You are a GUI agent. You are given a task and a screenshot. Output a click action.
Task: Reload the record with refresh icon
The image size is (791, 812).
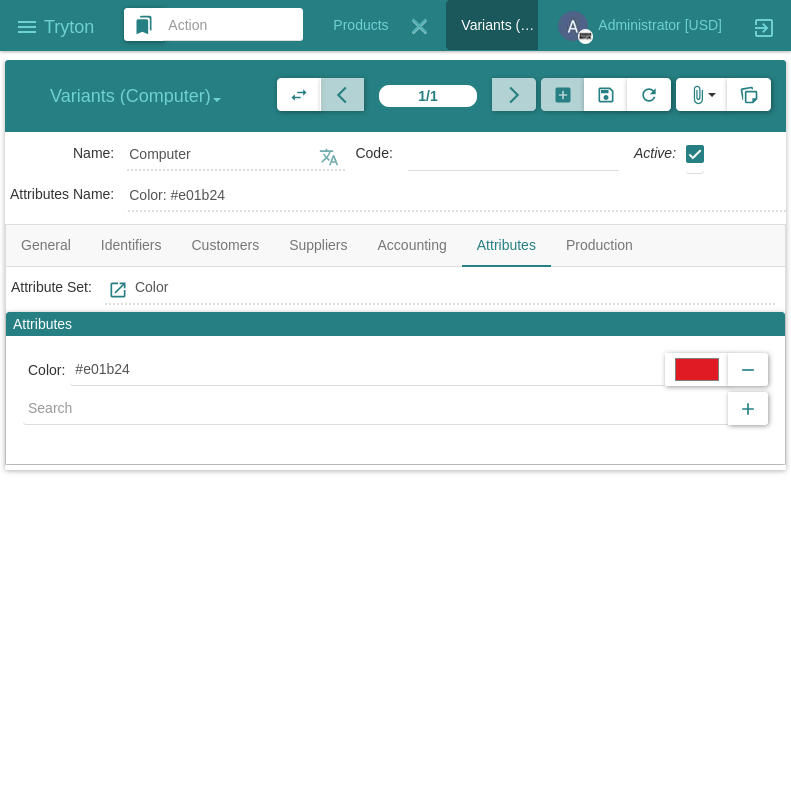click(649, 95)
